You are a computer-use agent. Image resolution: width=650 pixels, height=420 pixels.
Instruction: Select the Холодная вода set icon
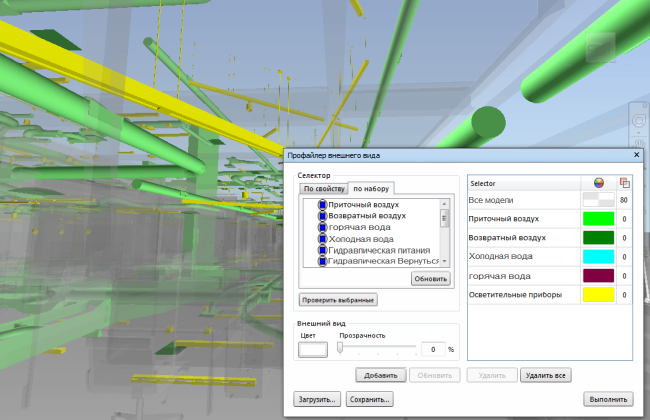[322, 239]
